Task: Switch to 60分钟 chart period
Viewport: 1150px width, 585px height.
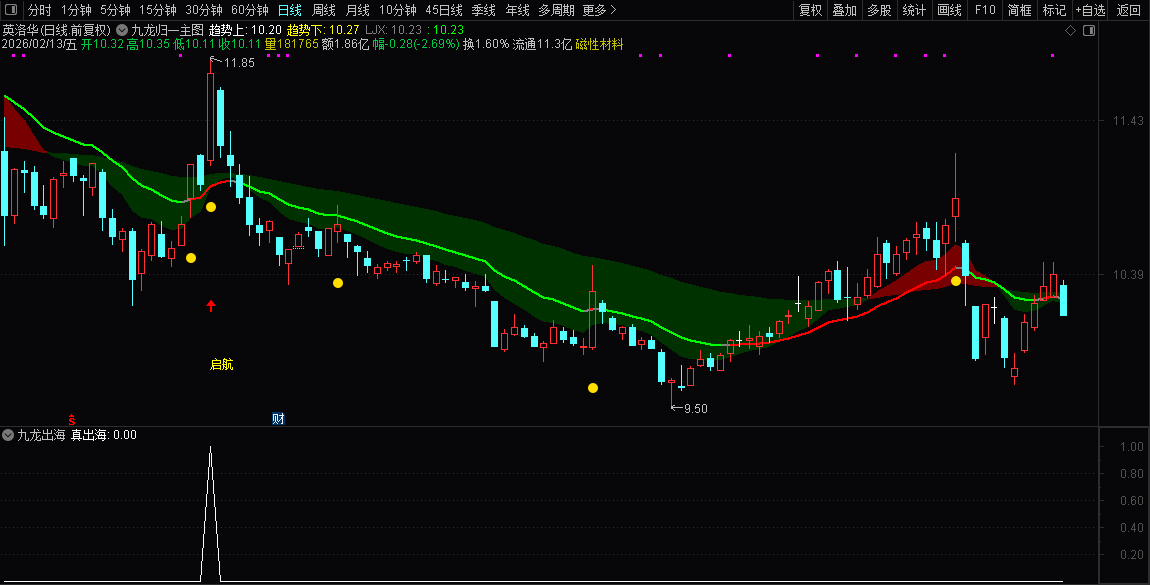Action: coord(250,10)
